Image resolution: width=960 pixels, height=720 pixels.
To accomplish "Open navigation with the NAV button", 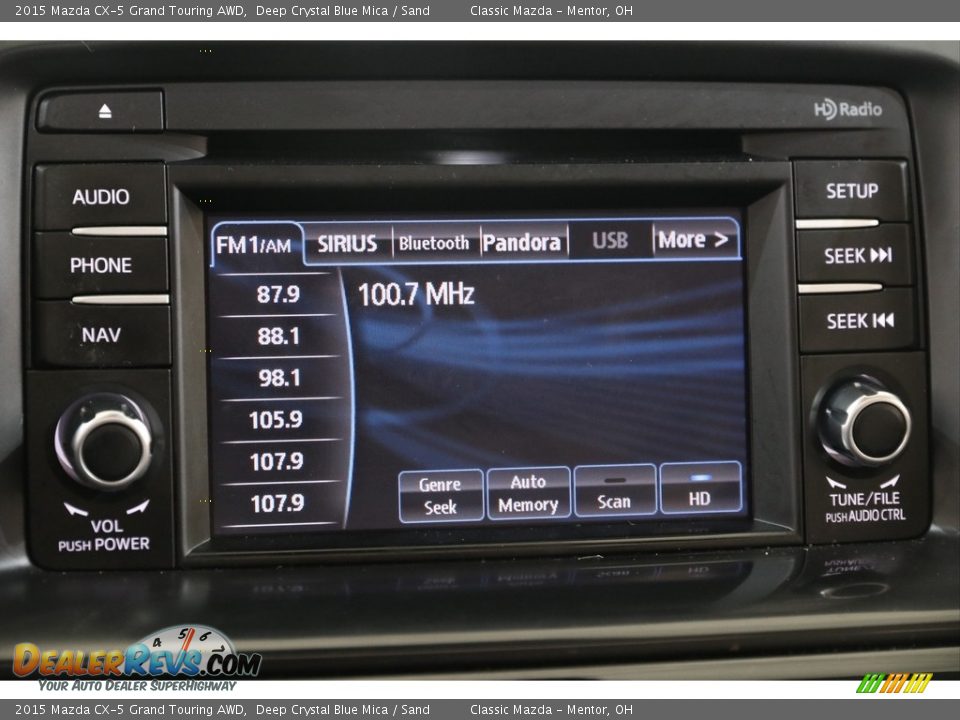I will [x=102, y=335].
